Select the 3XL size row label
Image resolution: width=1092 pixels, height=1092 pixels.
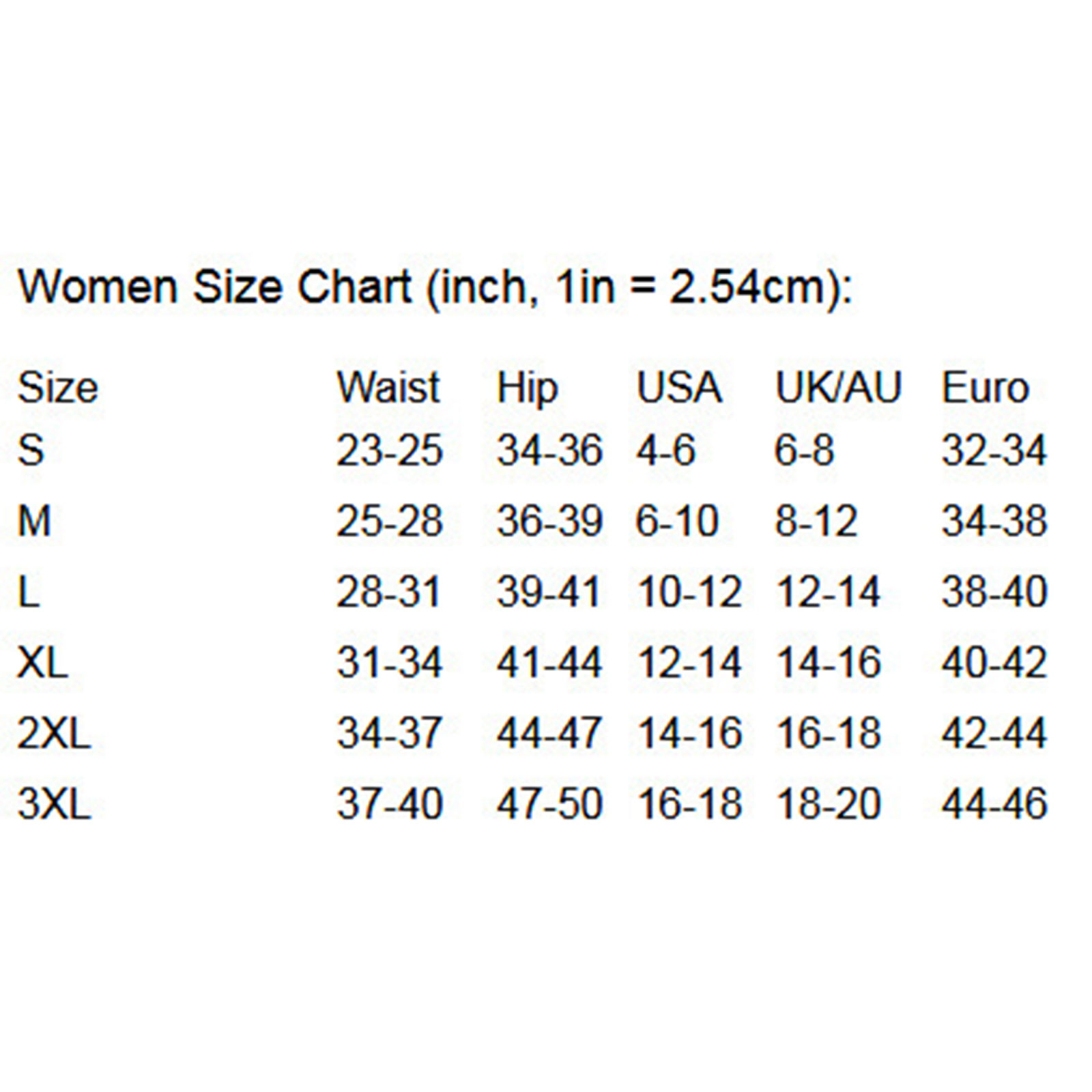coord(54,804)
